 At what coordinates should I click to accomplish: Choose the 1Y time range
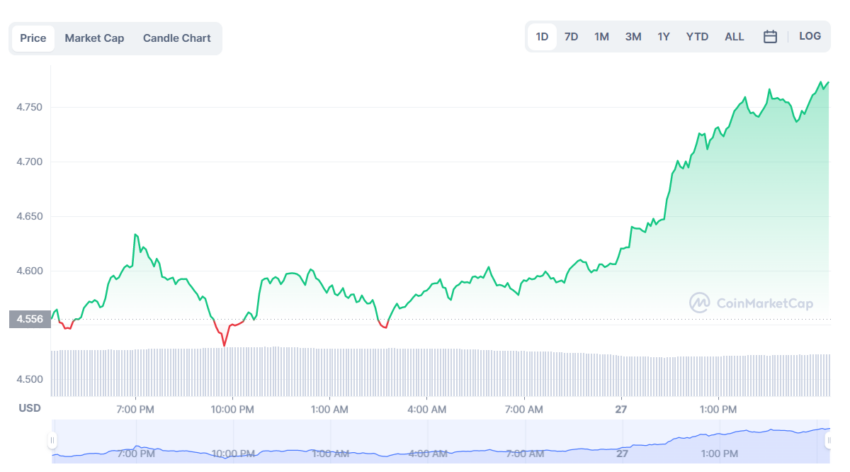[x=664, y=37]
